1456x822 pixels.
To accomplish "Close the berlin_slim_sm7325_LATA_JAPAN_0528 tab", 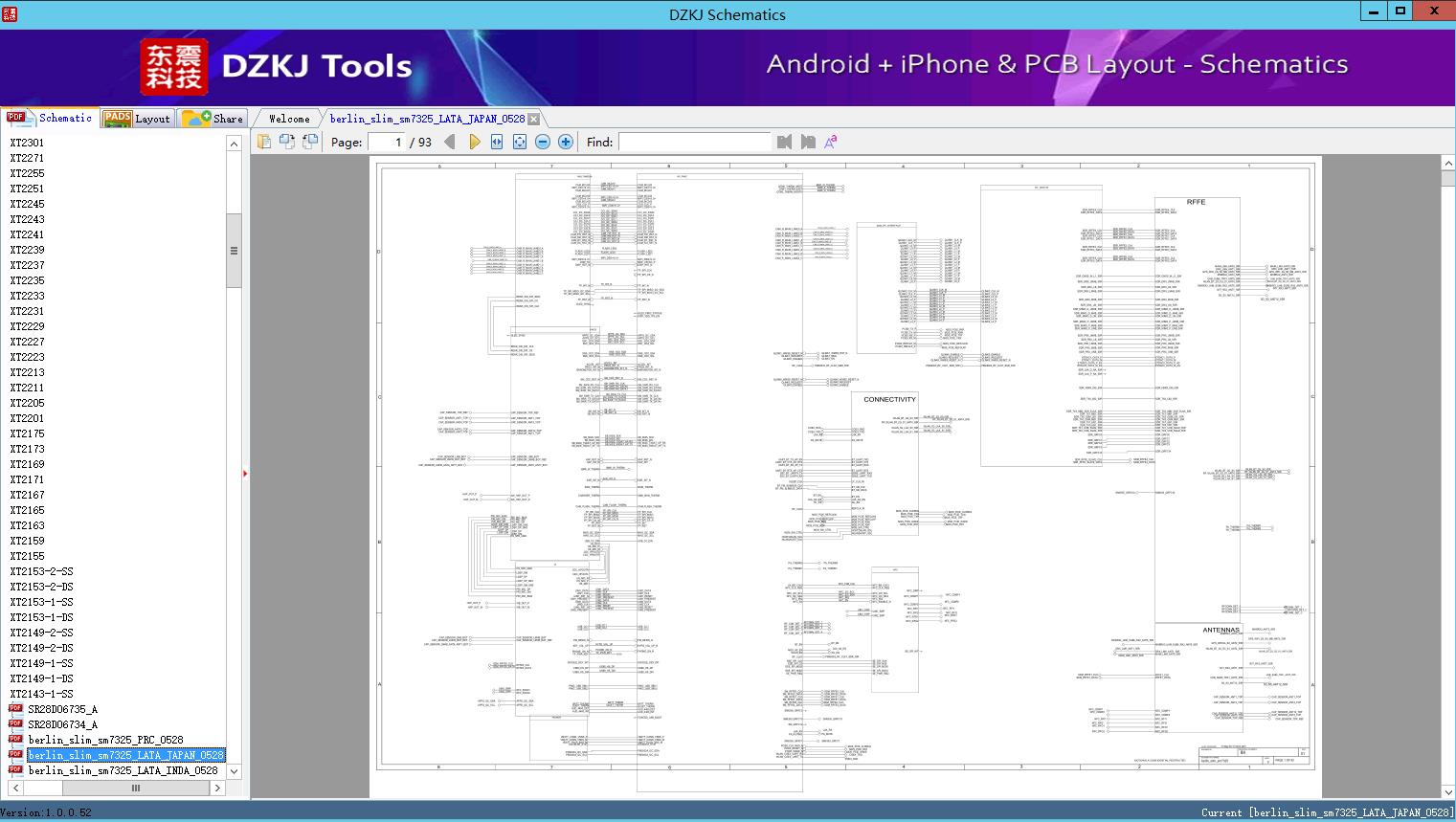I will tap(534, 119).
